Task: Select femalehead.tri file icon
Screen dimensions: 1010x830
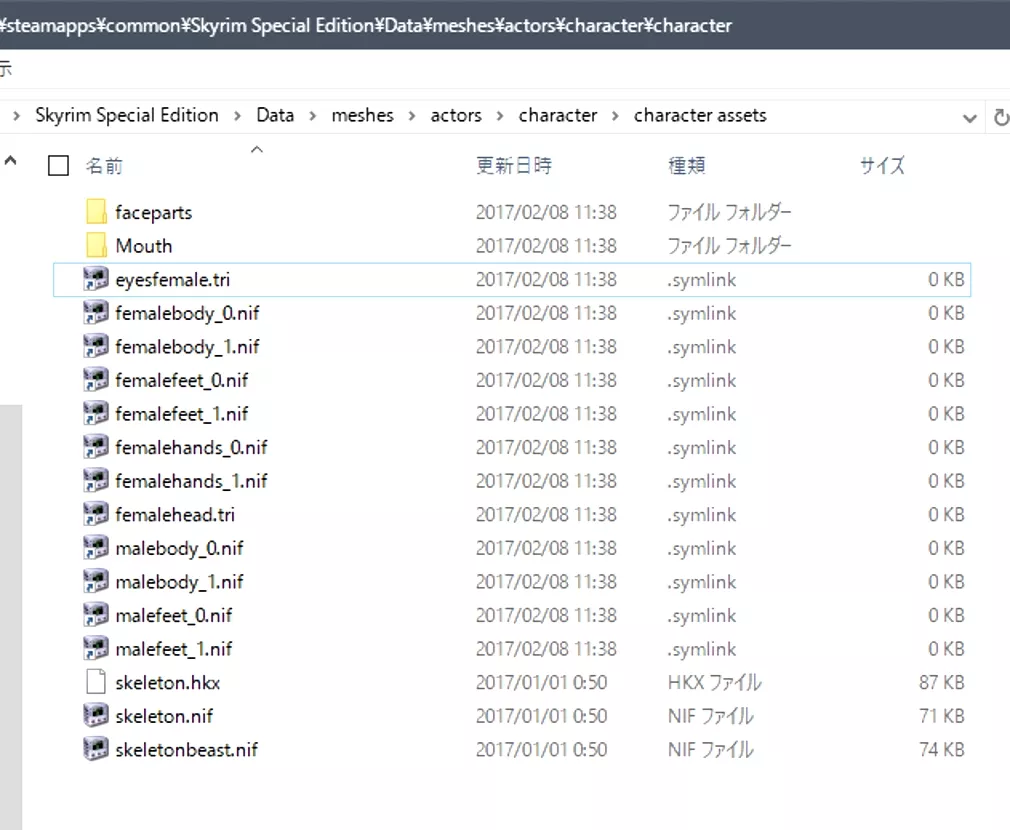Action: click(96, 513)
